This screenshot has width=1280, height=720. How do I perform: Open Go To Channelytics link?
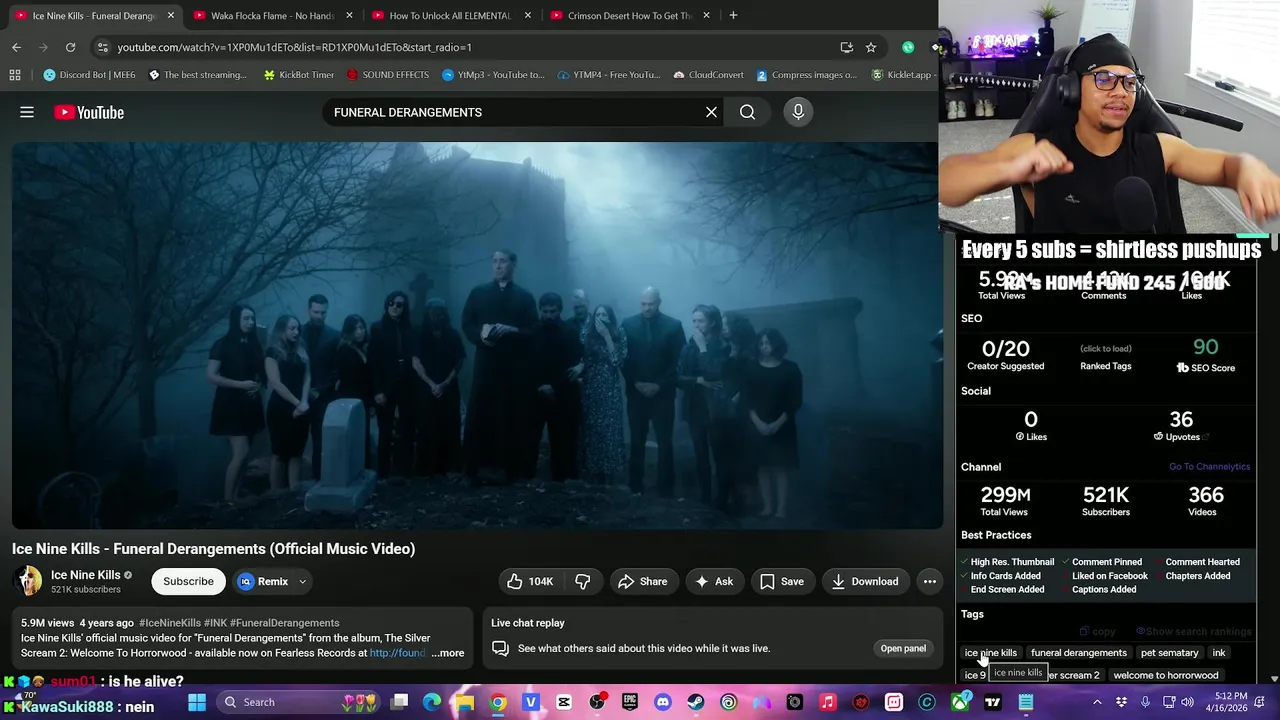pyautogui.click(x=1209, y=467)
